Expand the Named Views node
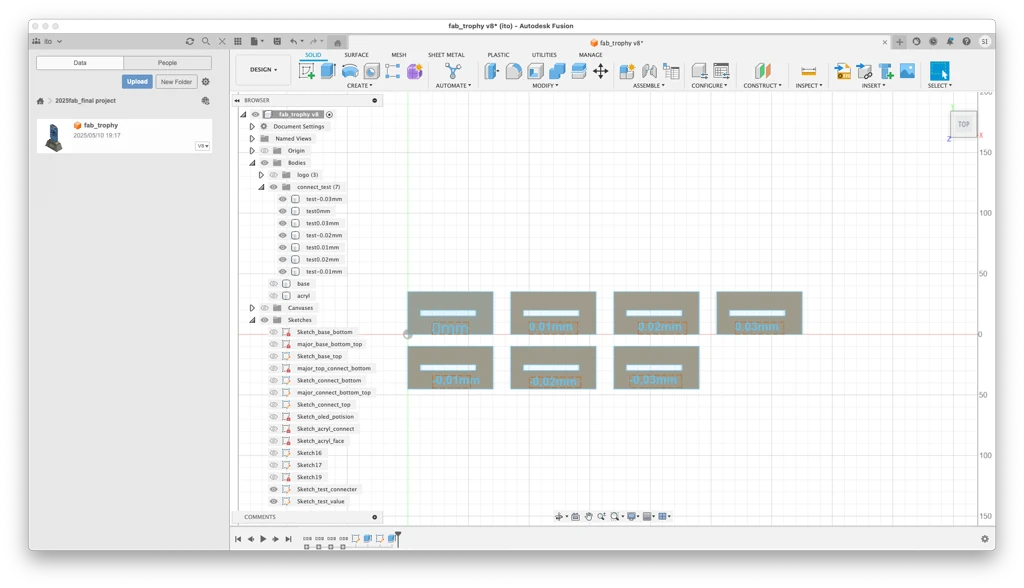The width and height of the screenshot is (1024, 588). pyautogui.click(x=252, y=139)
